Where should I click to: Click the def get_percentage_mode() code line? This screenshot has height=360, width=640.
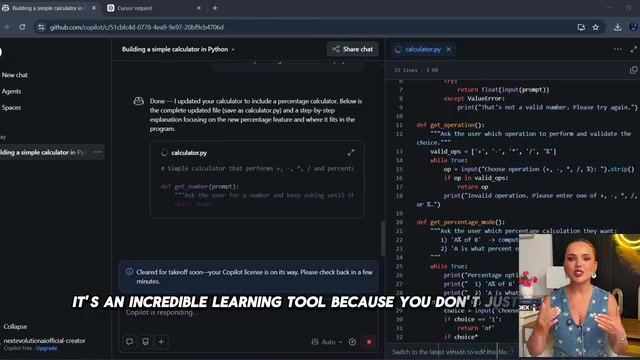pos(460,222)
